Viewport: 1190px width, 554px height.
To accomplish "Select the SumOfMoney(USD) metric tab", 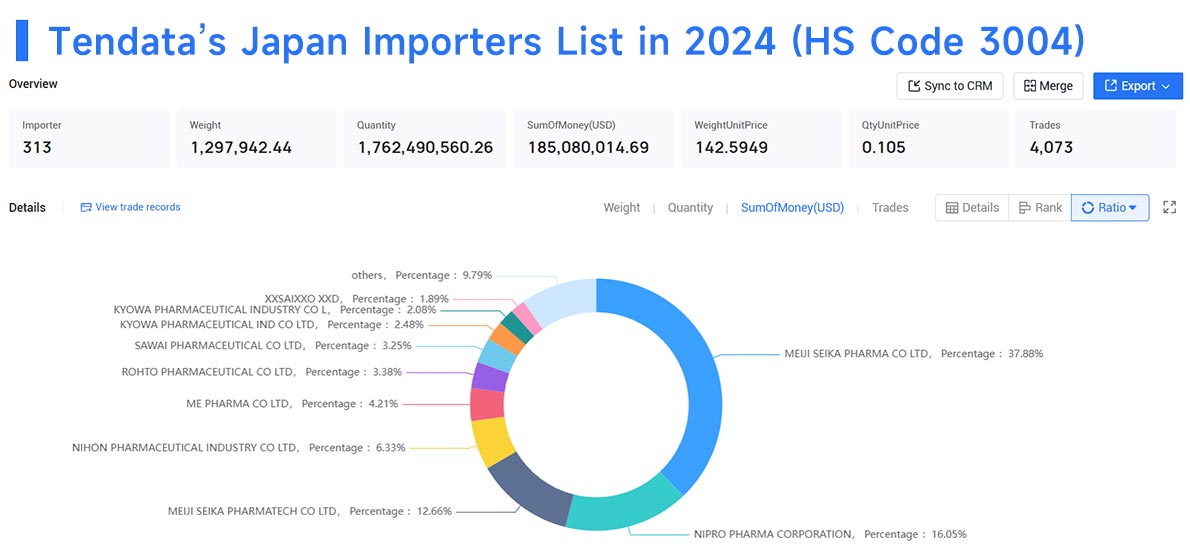I will [x=792, y=207].
